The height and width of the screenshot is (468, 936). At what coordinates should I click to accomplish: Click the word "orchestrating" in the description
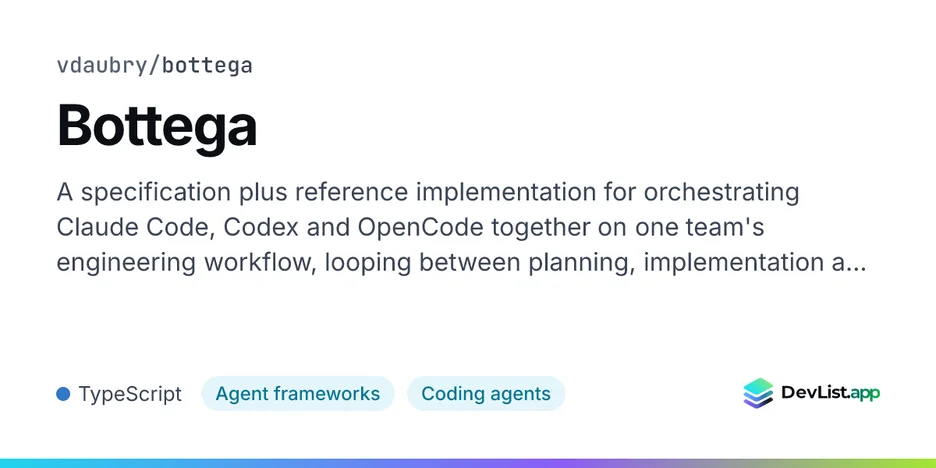pos(721,193)
